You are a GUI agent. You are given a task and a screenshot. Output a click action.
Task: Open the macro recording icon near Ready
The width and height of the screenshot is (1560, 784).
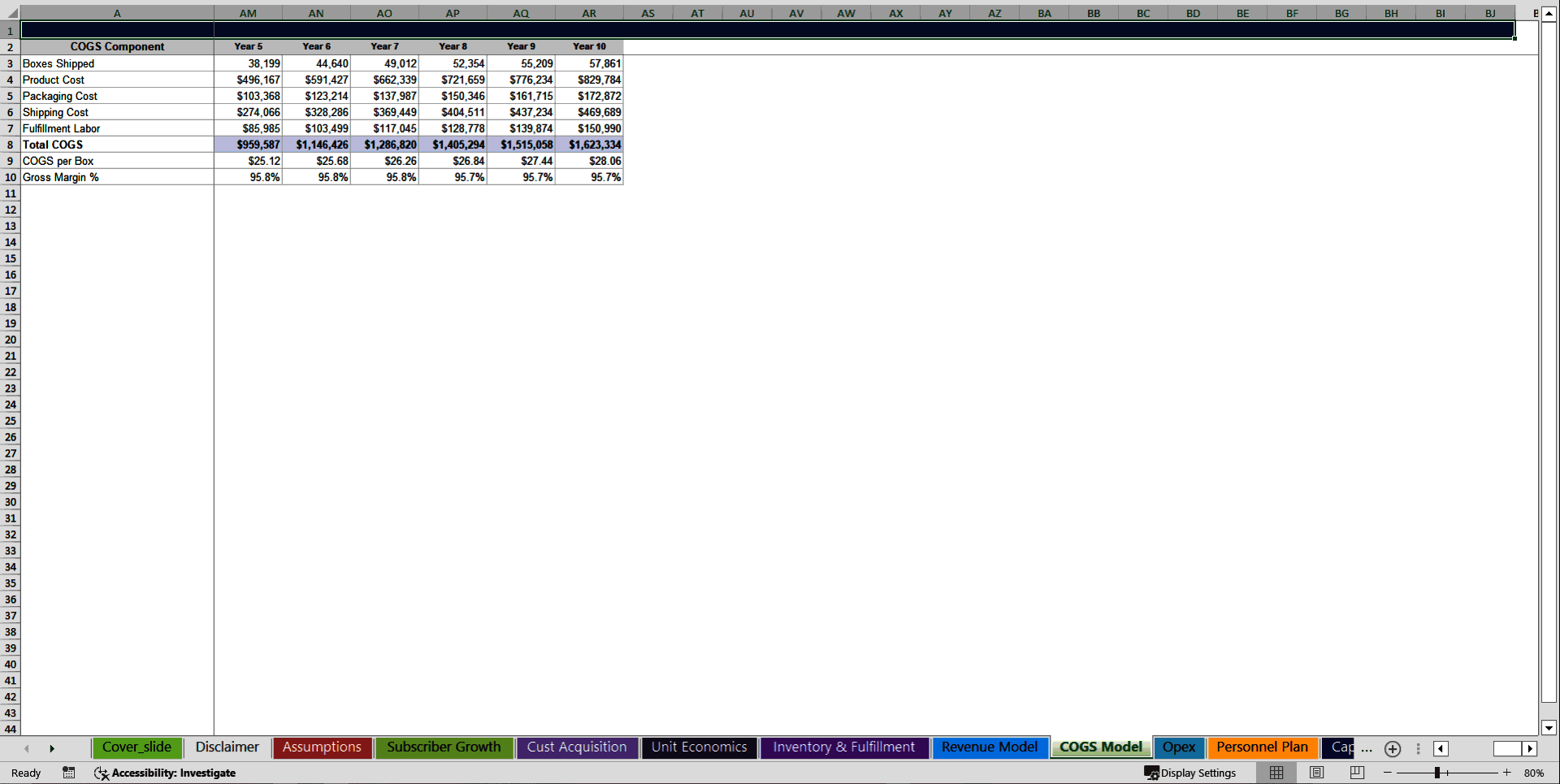[68, 773]
